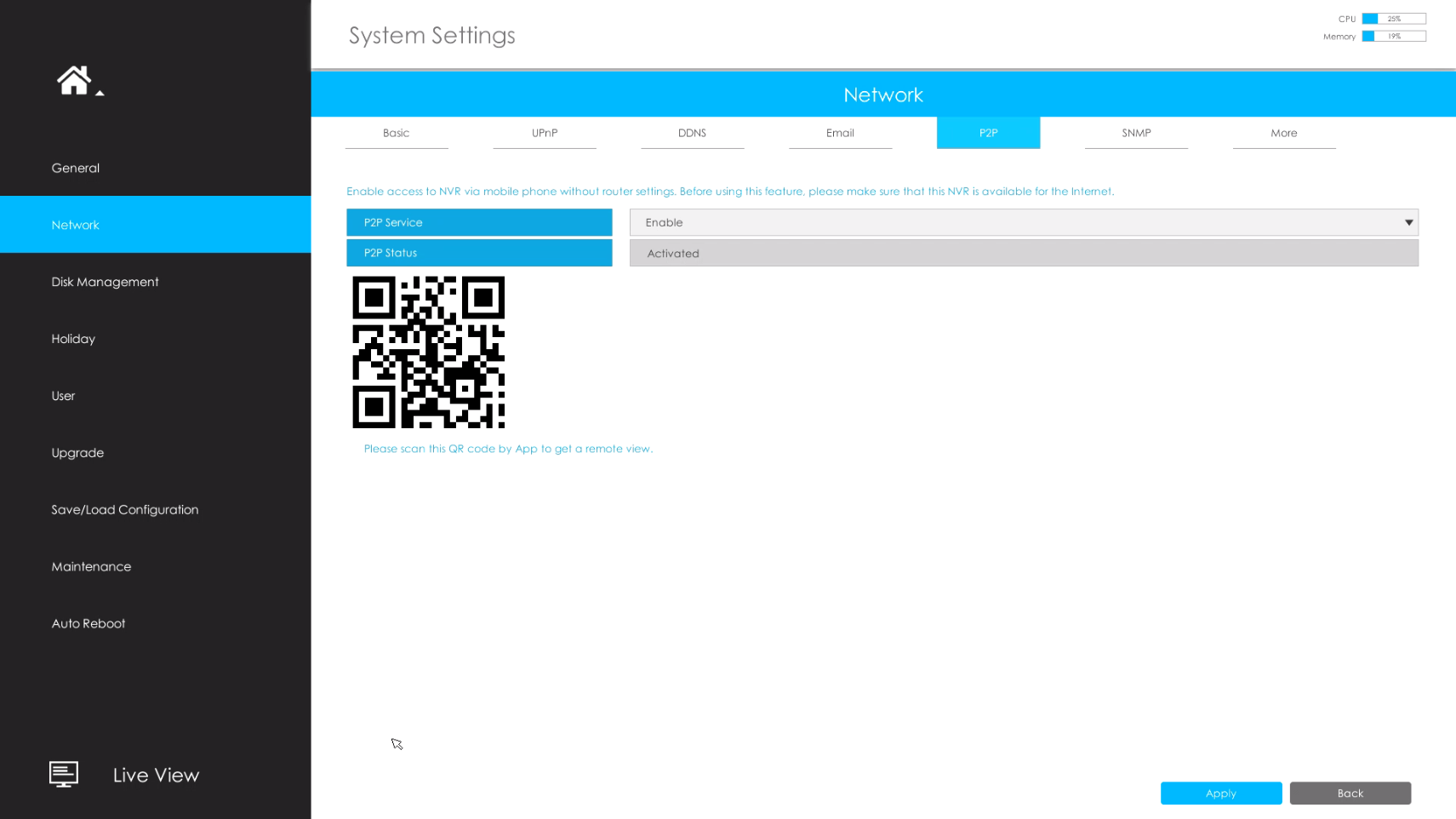Click the P2P Status Activated field
This screenshot has height=819, width=1456.
coord(1024,253)
